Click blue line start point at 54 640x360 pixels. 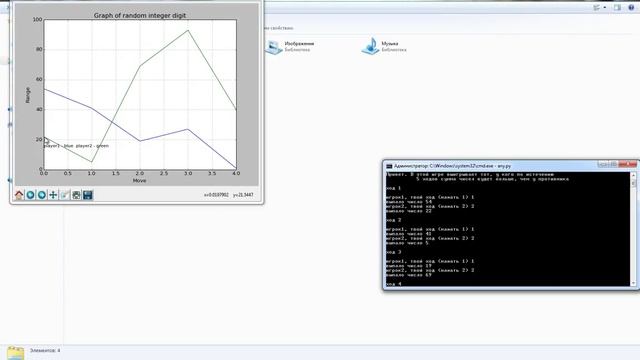pos(44,89)
